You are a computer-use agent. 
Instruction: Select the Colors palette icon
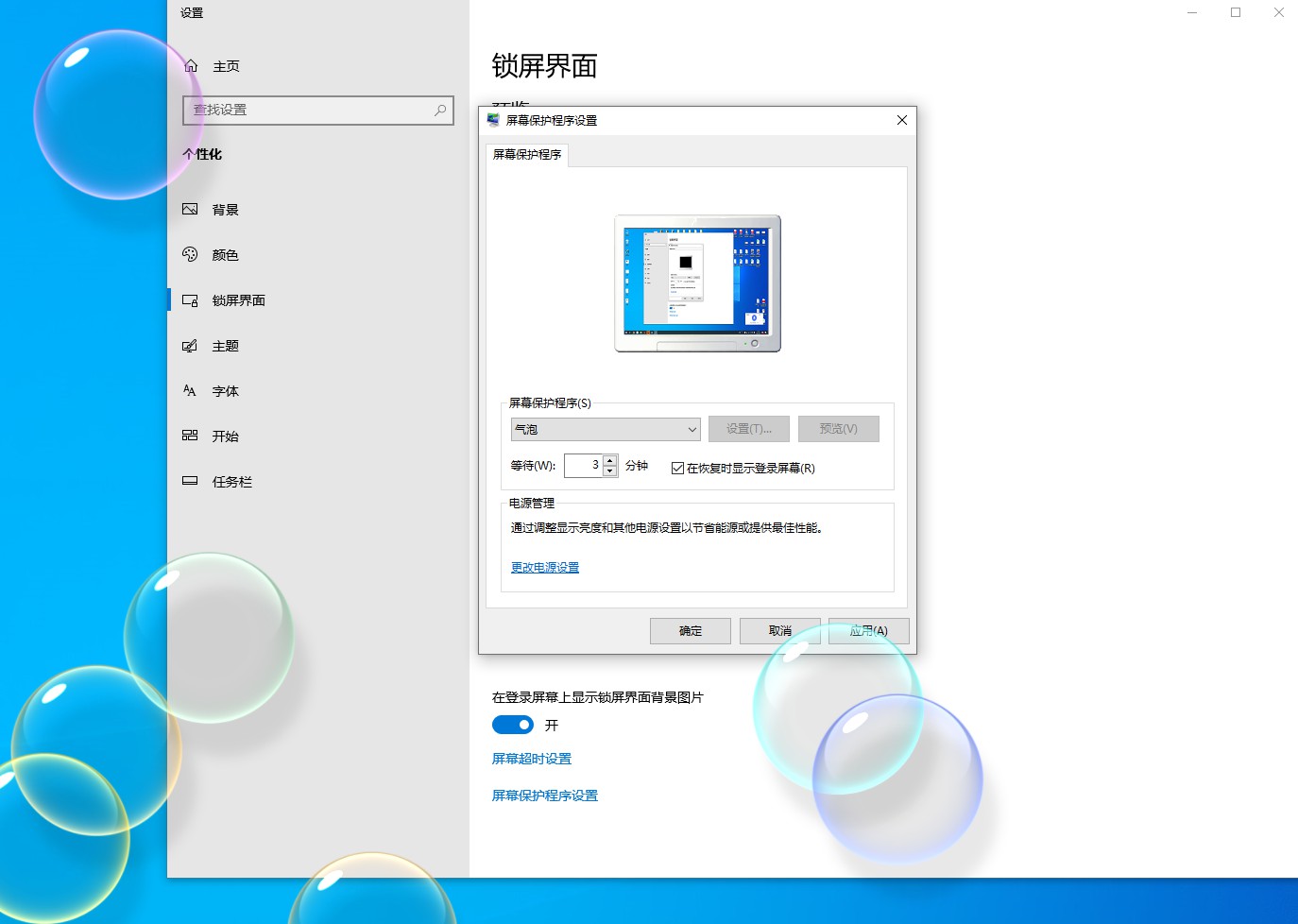(189, 254)
